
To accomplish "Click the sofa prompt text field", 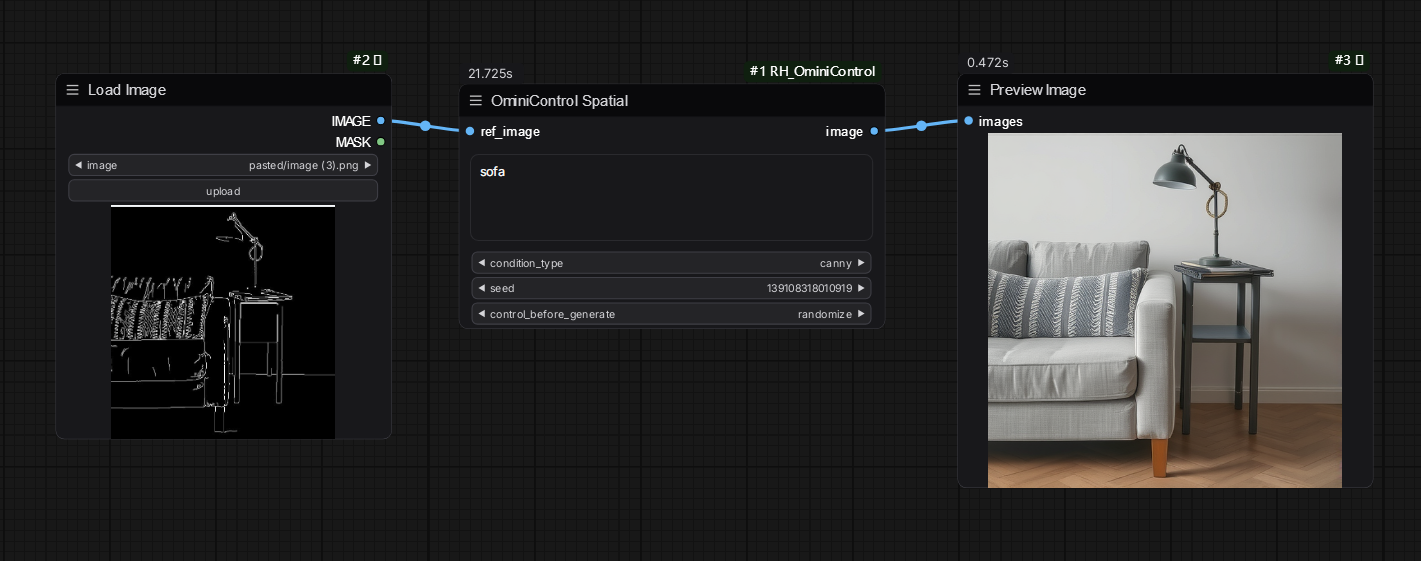I will tap(671, 197).
